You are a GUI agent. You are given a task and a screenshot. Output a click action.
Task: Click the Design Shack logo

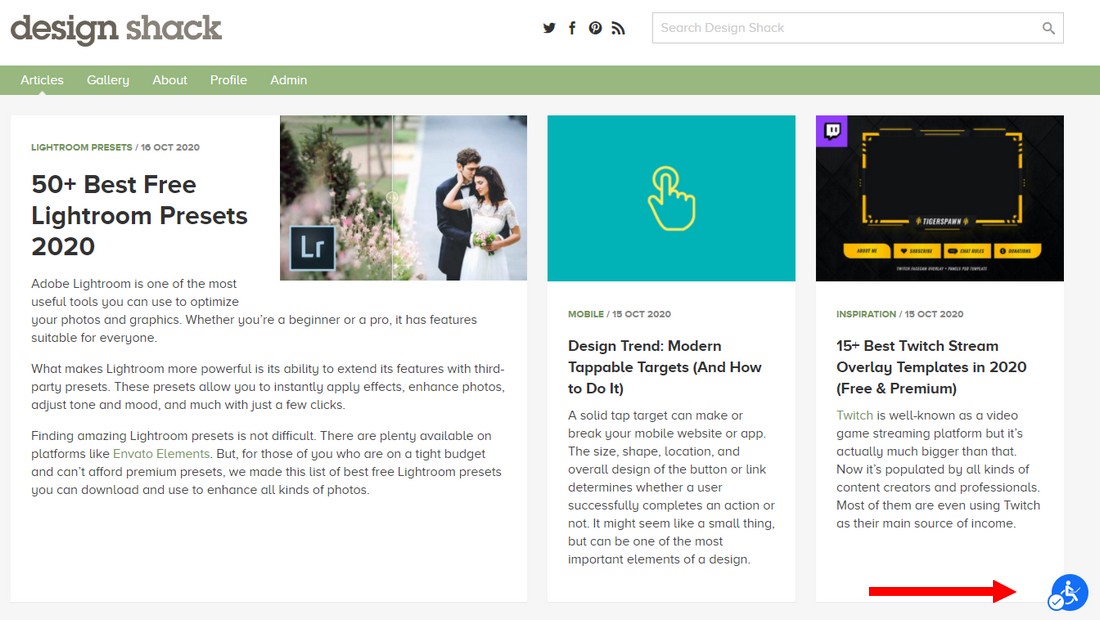click(116, 29)
